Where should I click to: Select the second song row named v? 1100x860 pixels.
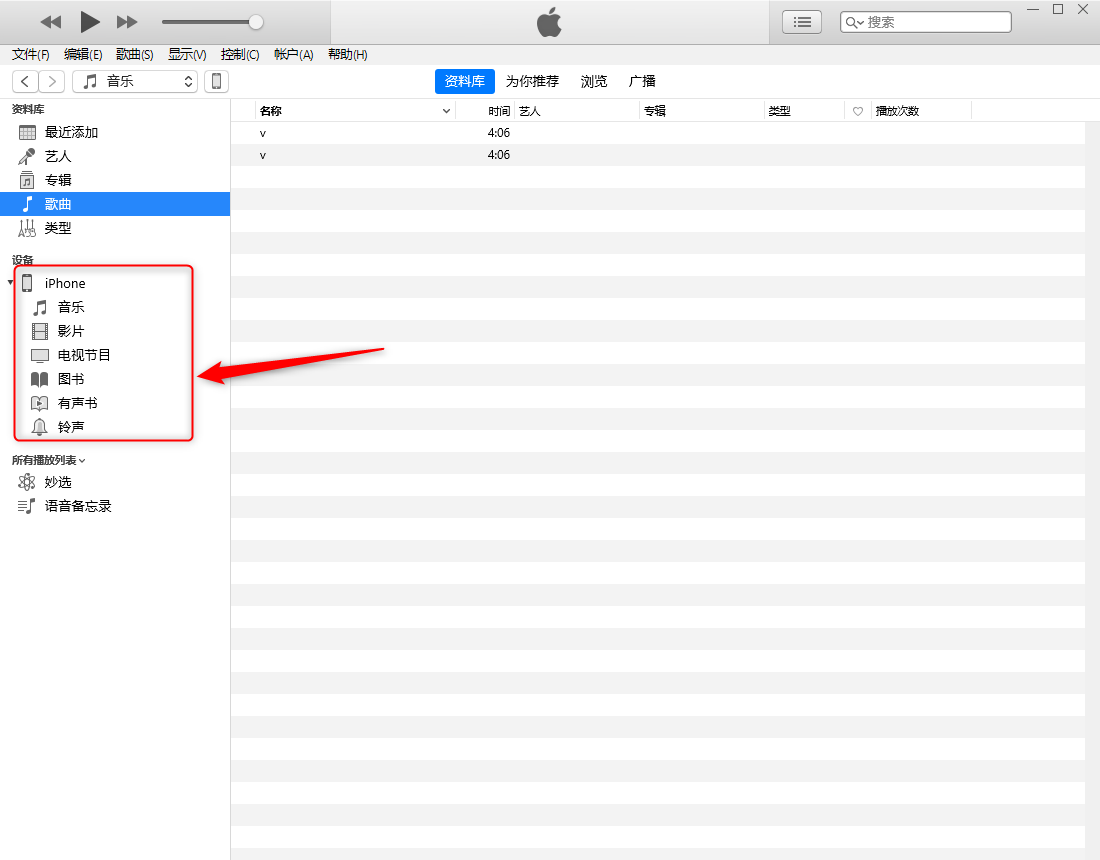[x=658, y=155]
